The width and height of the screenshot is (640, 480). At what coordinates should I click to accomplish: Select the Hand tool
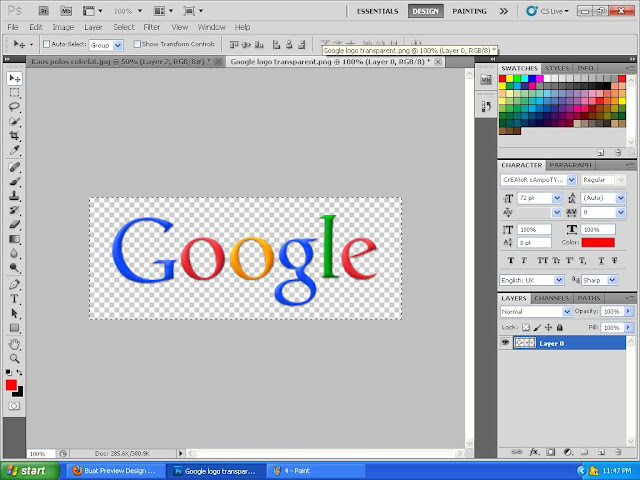pyautogui.click(x=14, y=344)
